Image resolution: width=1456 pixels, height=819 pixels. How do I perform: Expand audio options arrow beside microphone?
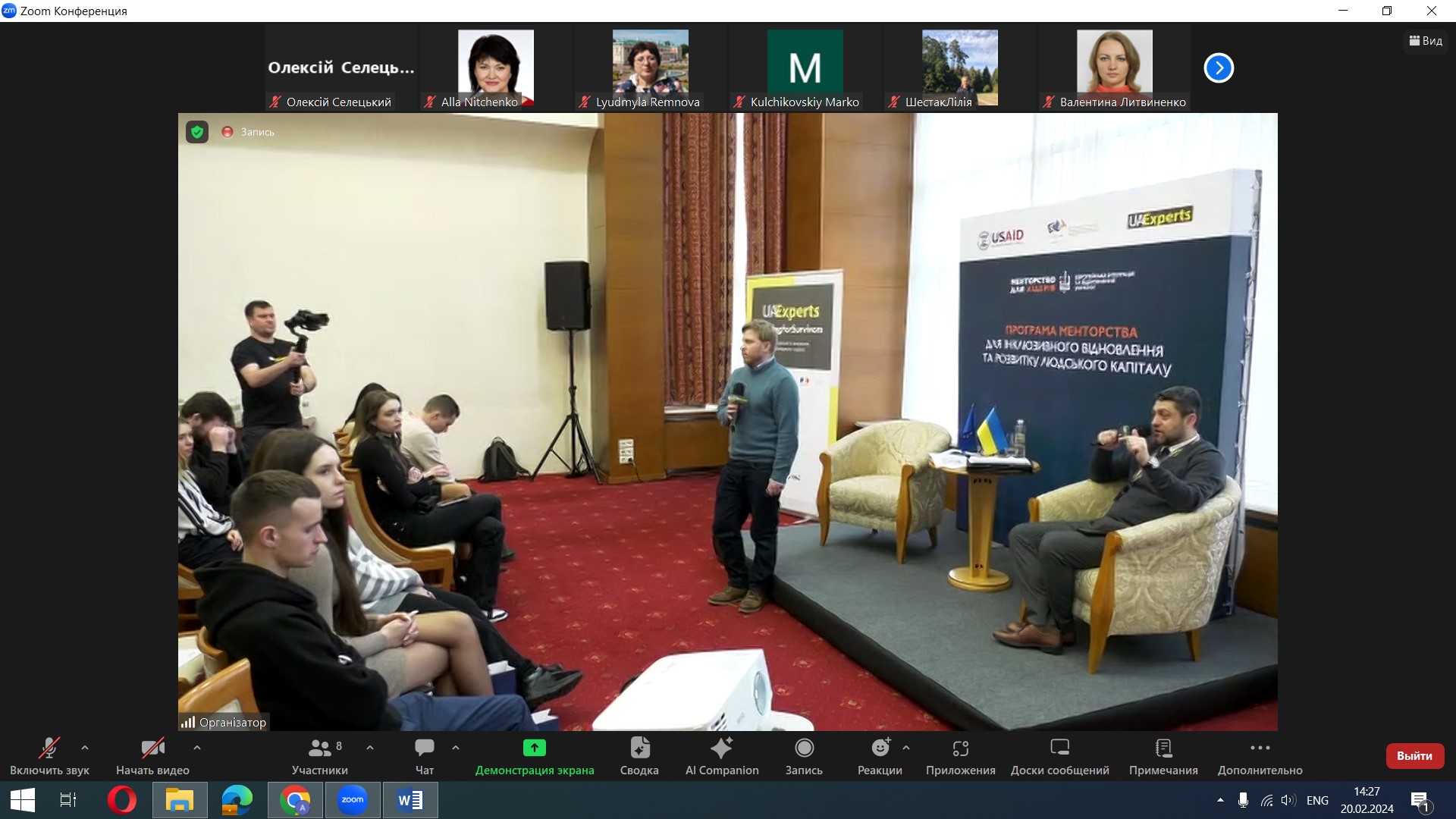(85, 748)
